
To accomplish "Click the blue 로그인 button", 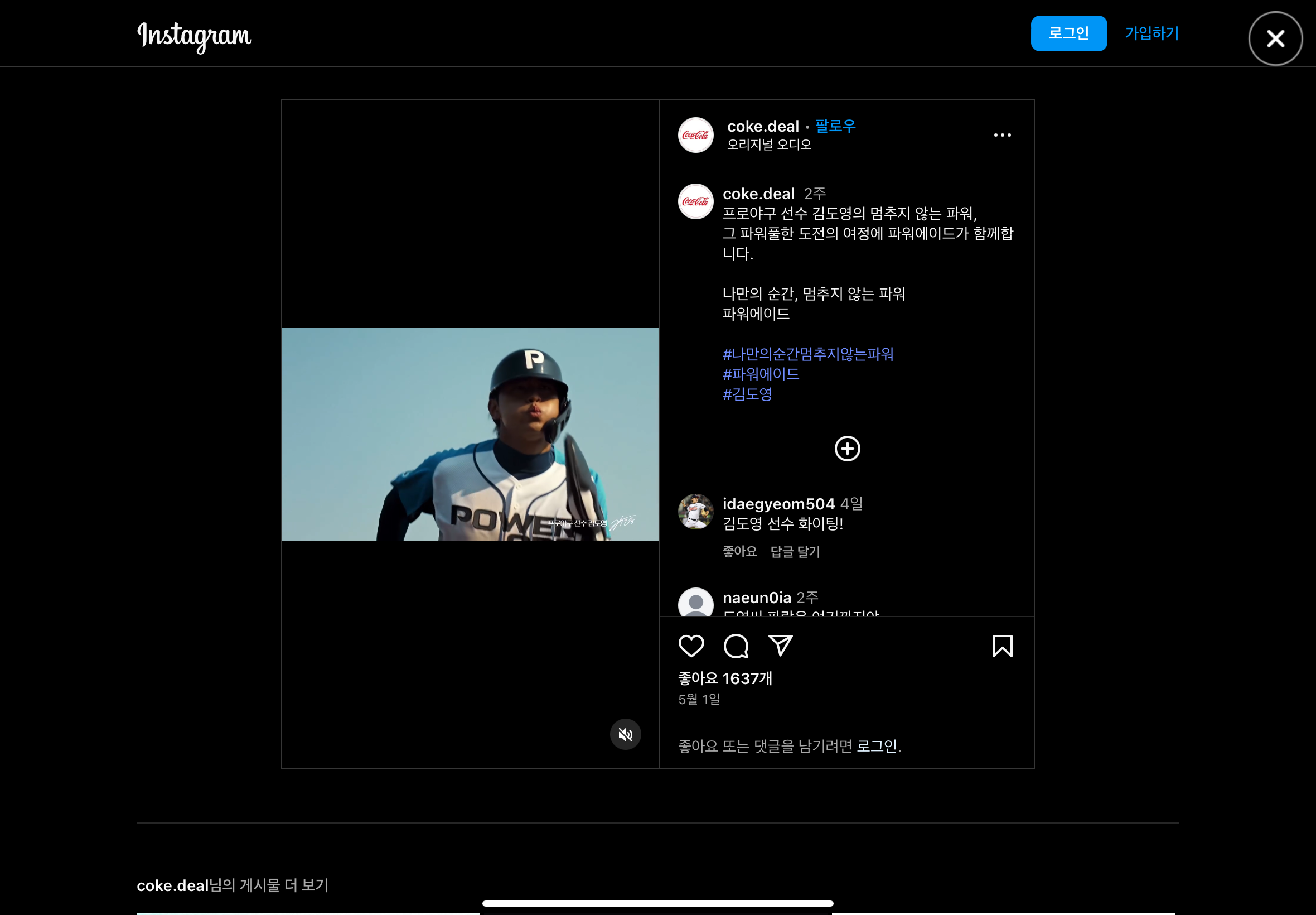I will [1068, 33].
